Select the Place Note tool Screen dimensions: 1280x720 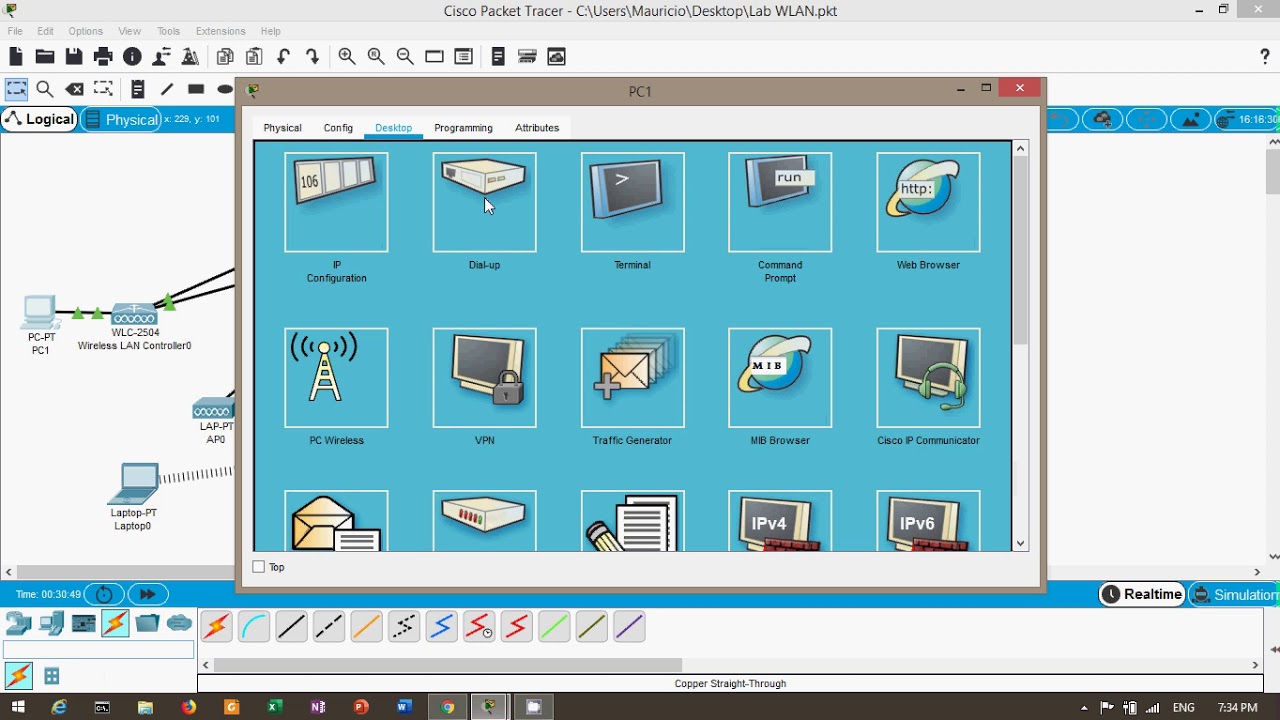coord(138,89)
